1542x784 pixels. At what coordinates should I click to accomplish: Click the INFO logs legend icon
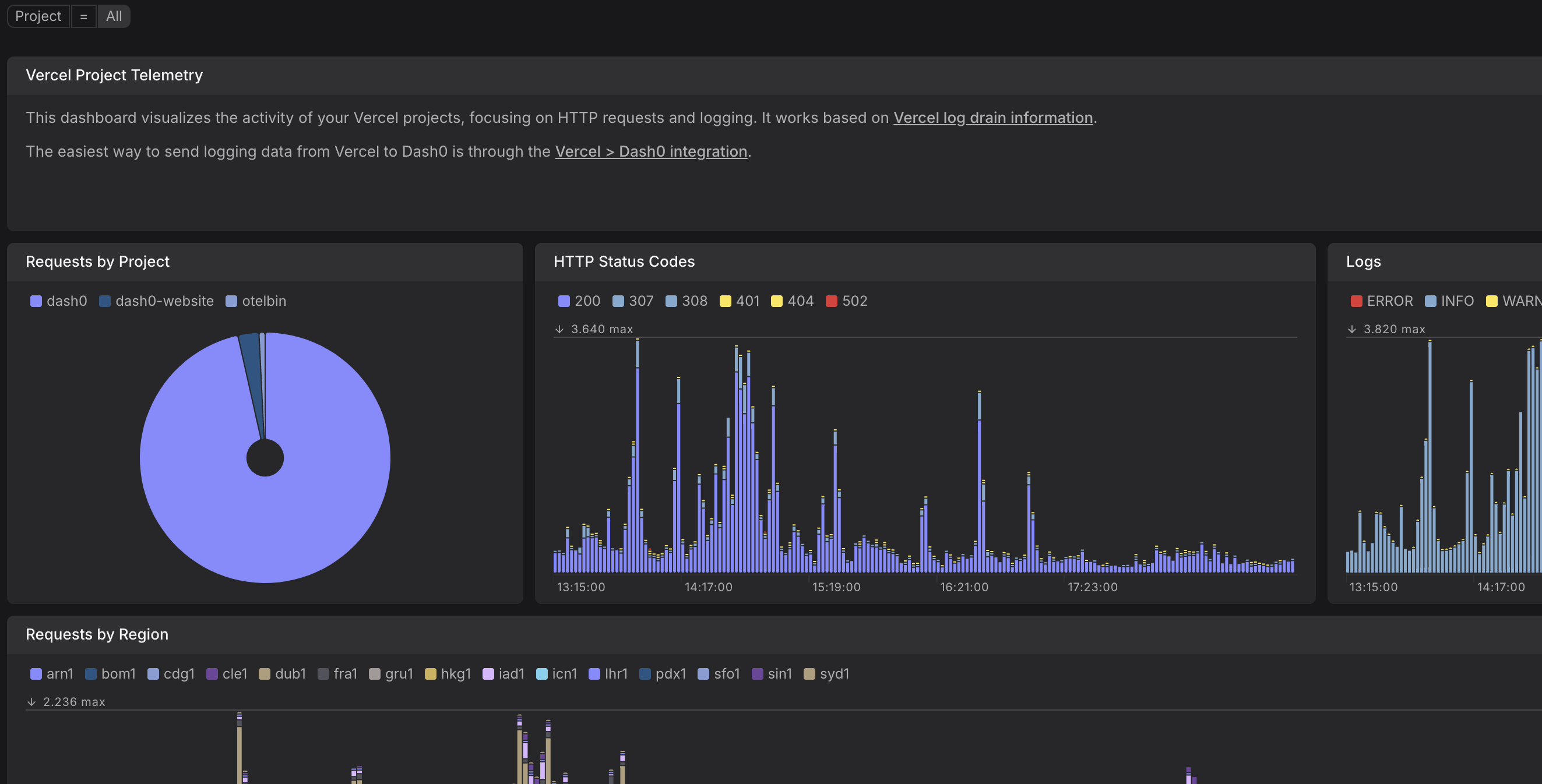1431,301
